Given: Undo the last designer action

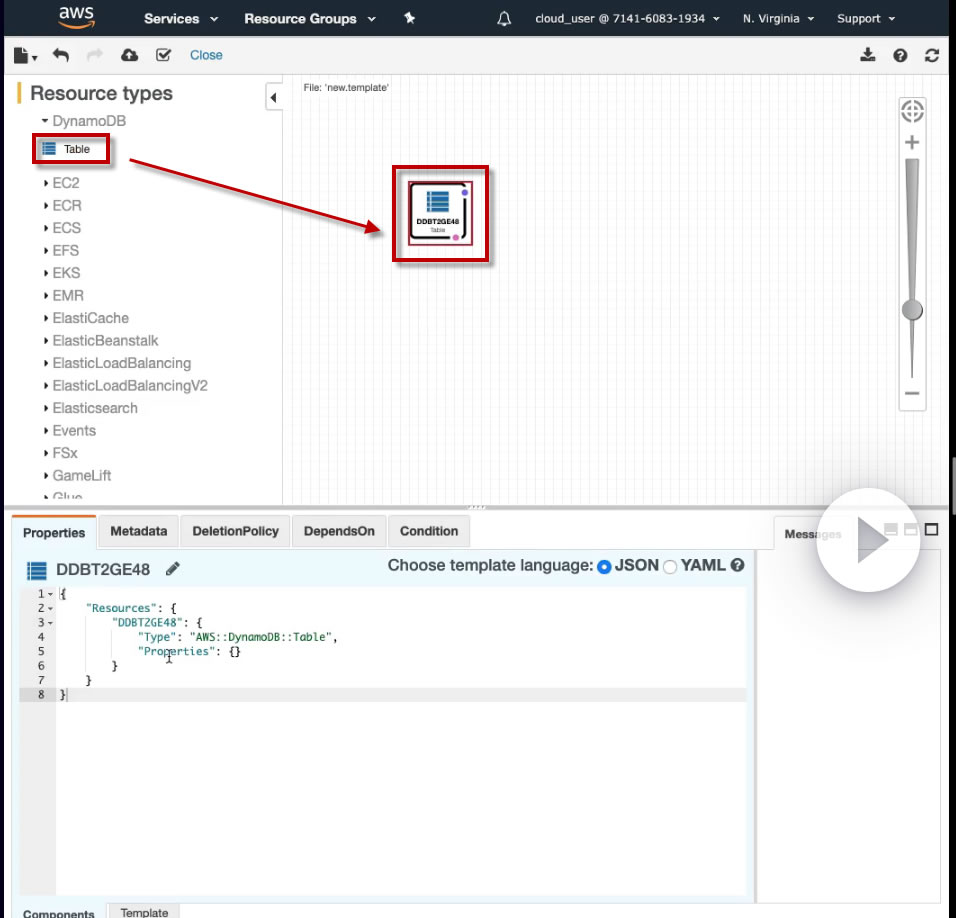Looking at the screenshot, I should click(x=60, y=55).
